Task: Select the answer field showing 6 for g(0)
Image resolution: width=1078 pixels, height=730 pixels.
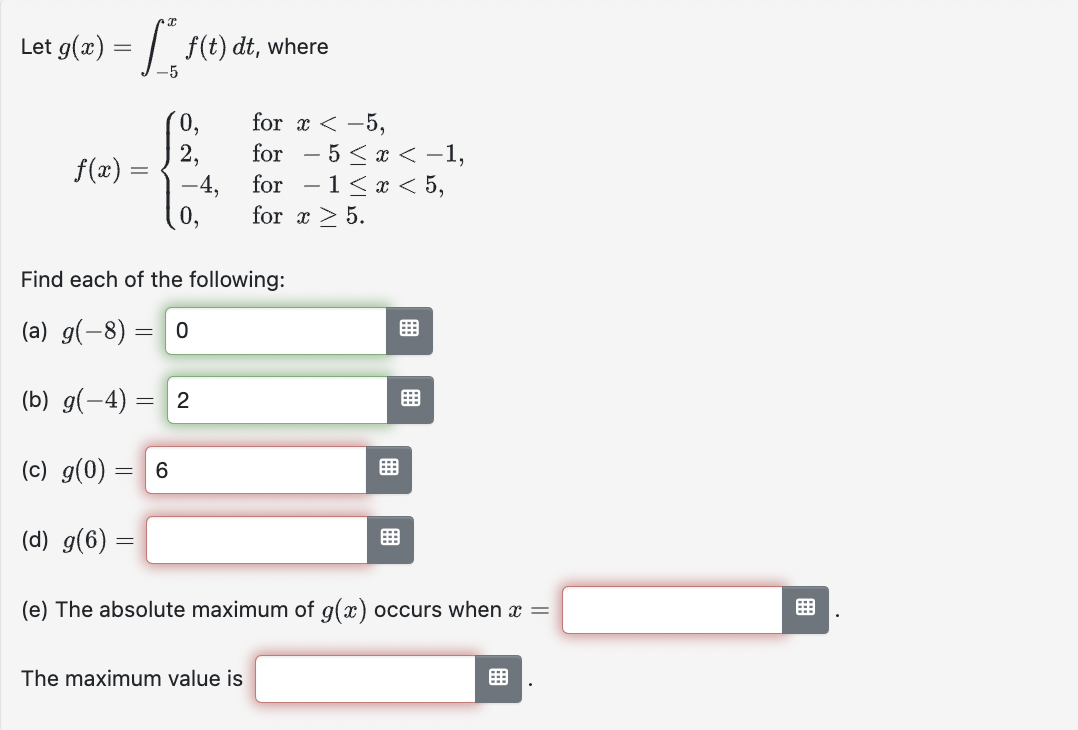Action: click(255, 469)
